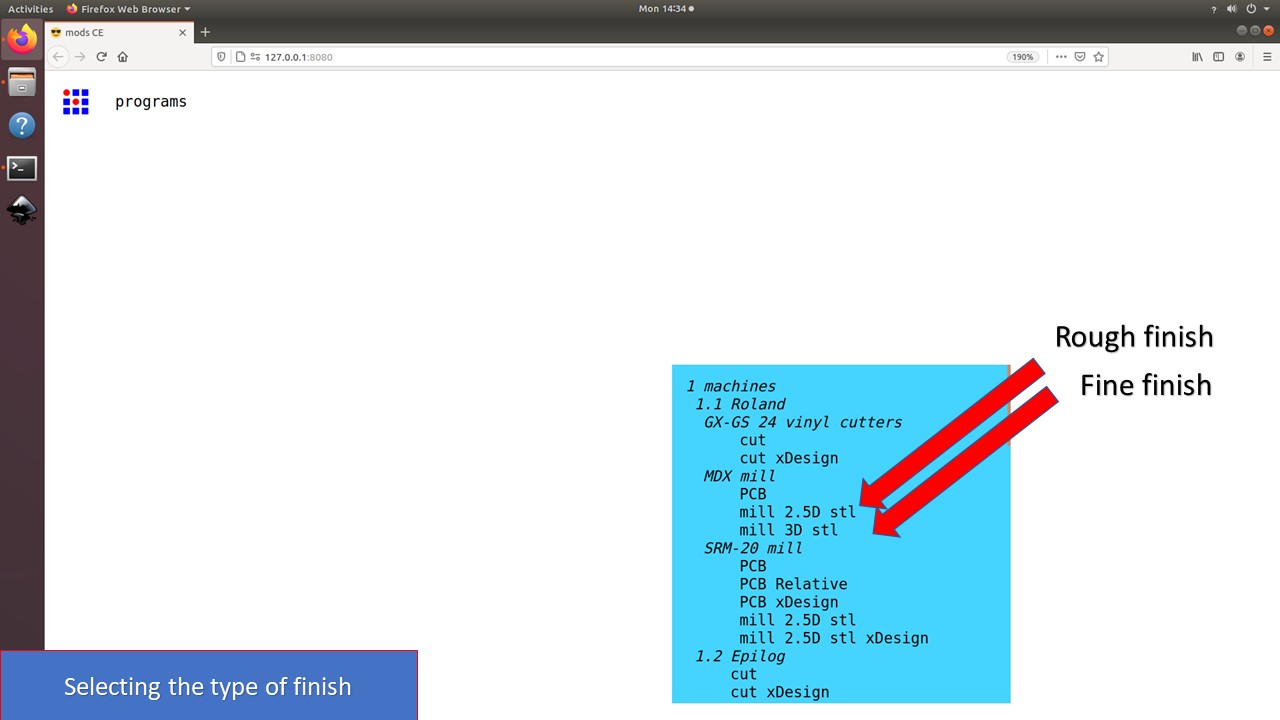1280x720 pixels.
Task: Open Terminal from the dock
Action: [x=22, y=168]
